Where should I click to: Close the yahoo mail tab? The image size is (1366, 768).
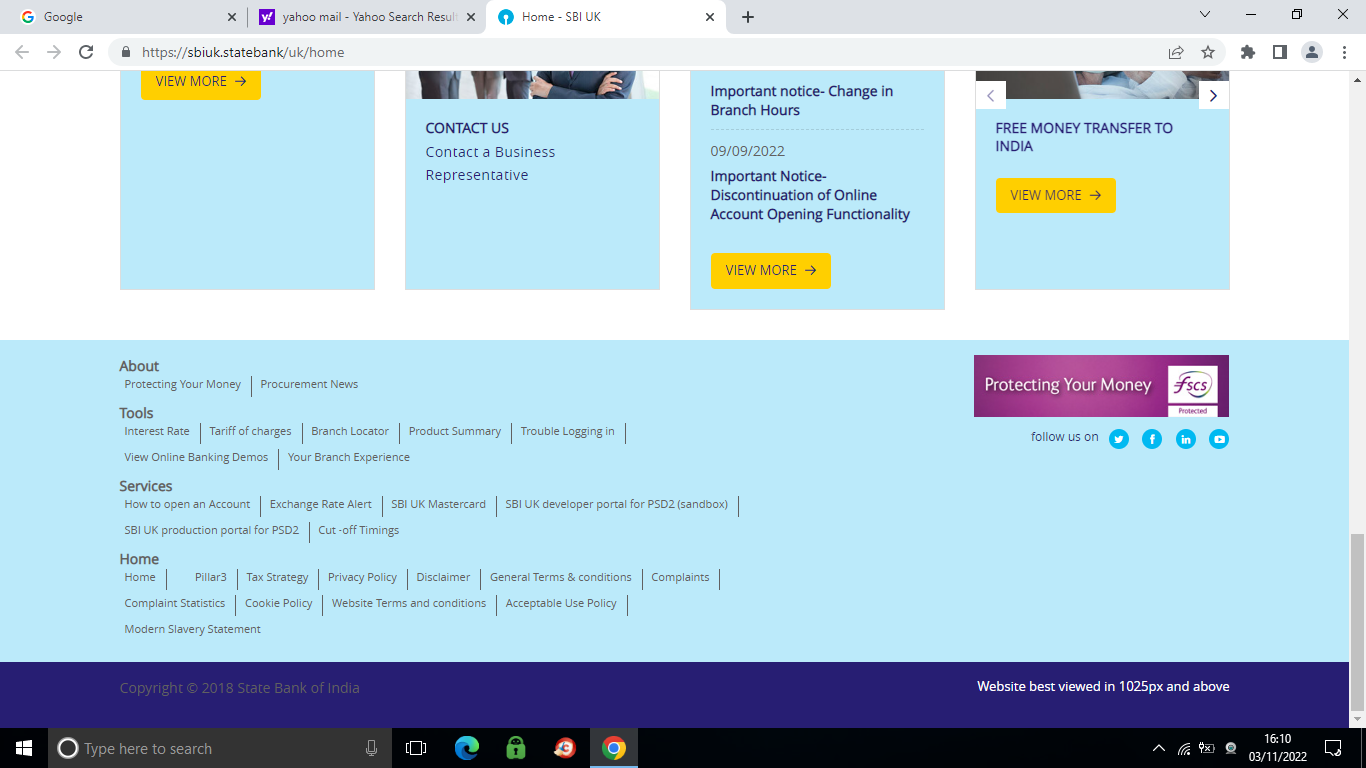[471, 17]
